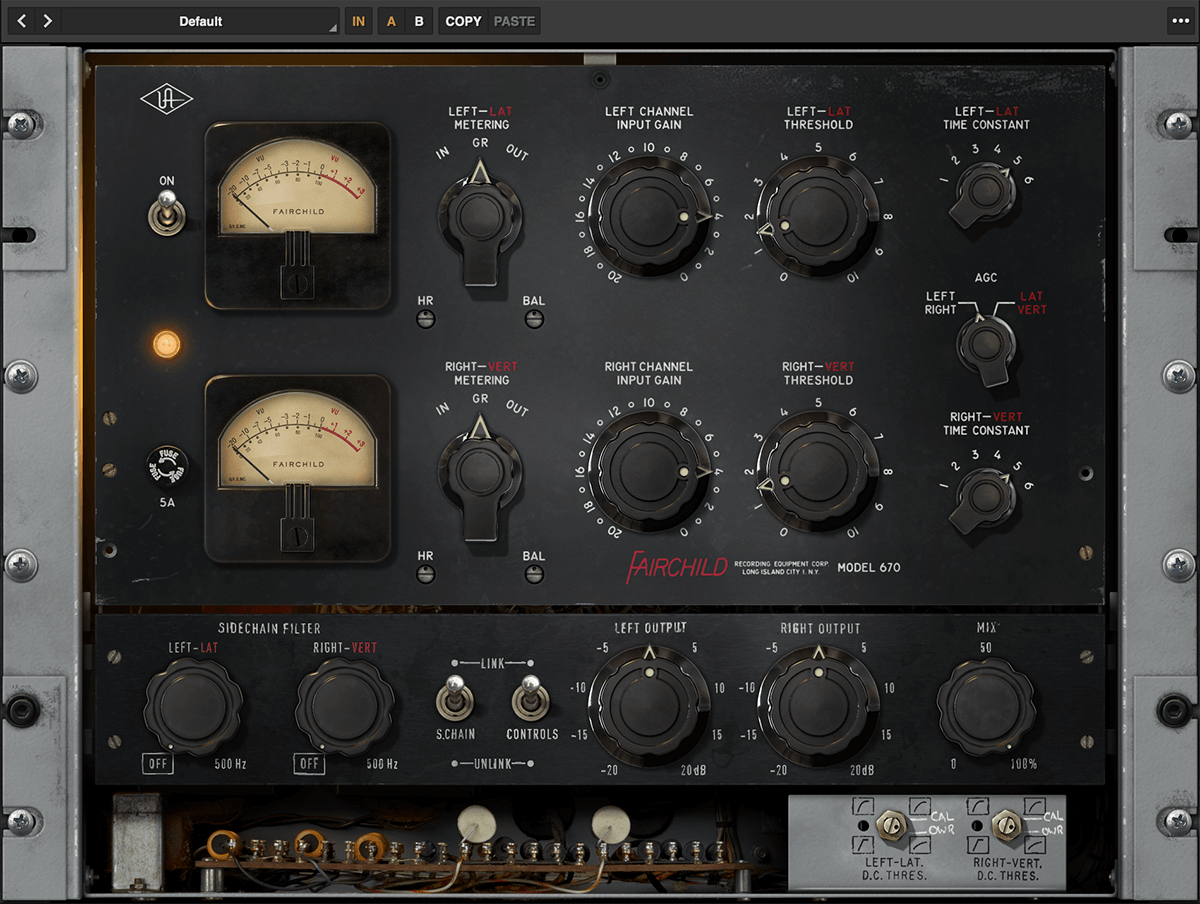Click OFF under Left-Lat sidechain filter
Screen dimensions: 1200x904
[x=157, y=764]
